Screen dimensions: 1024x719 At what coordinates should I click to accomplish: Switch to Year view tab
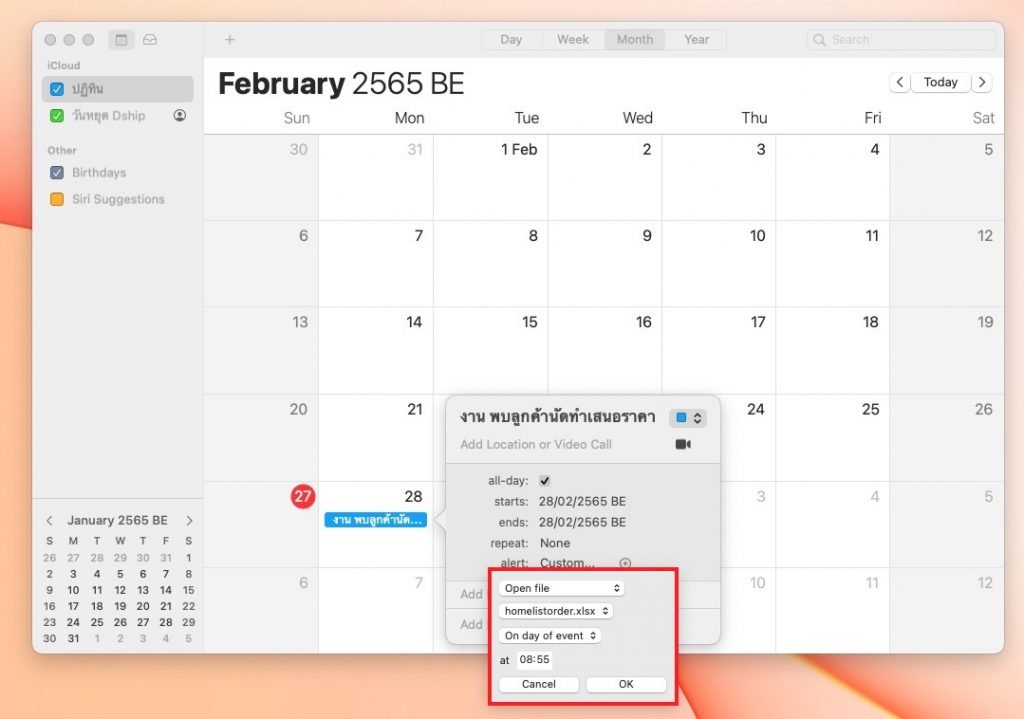(696, 40)
